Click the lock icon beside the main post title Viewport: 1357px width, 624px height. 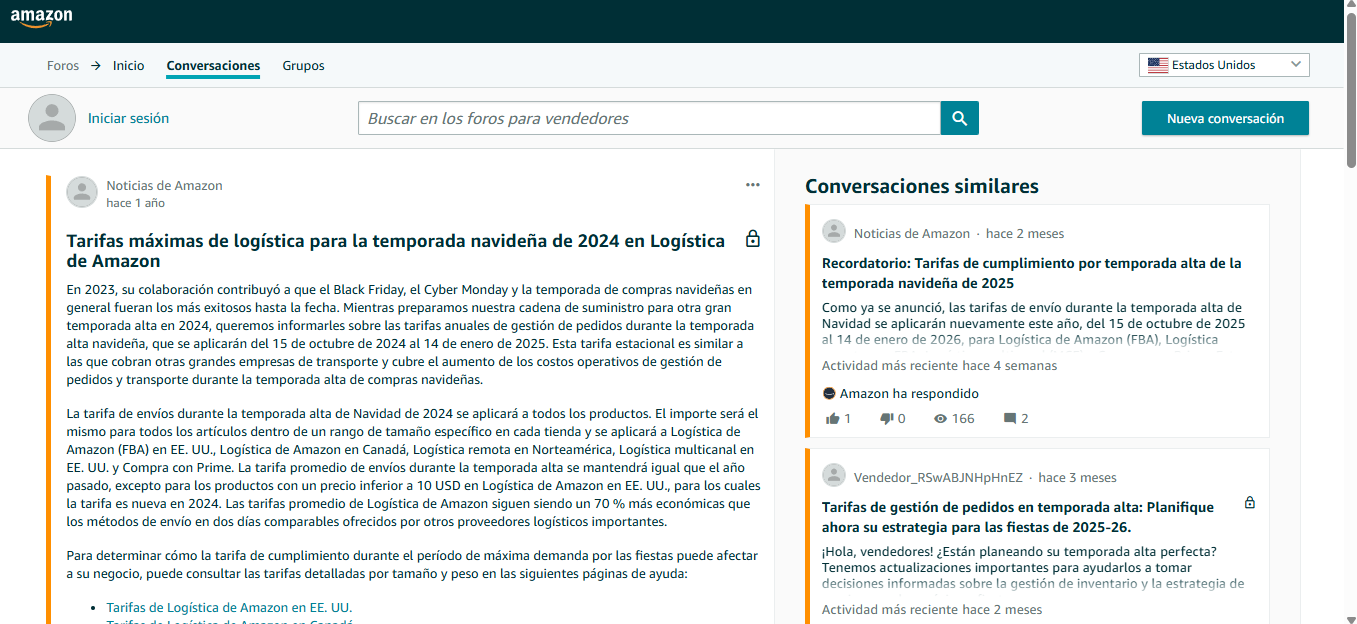(752, 239)
